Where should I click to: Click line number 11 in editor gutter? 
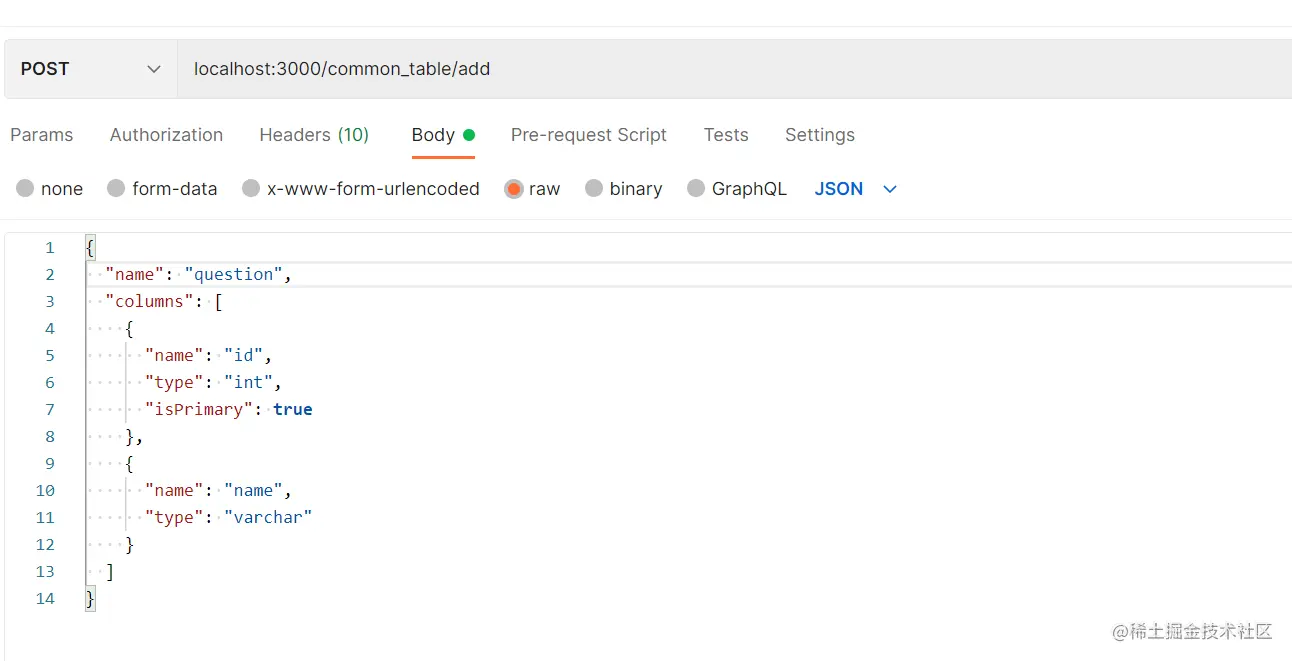(45, 518)
